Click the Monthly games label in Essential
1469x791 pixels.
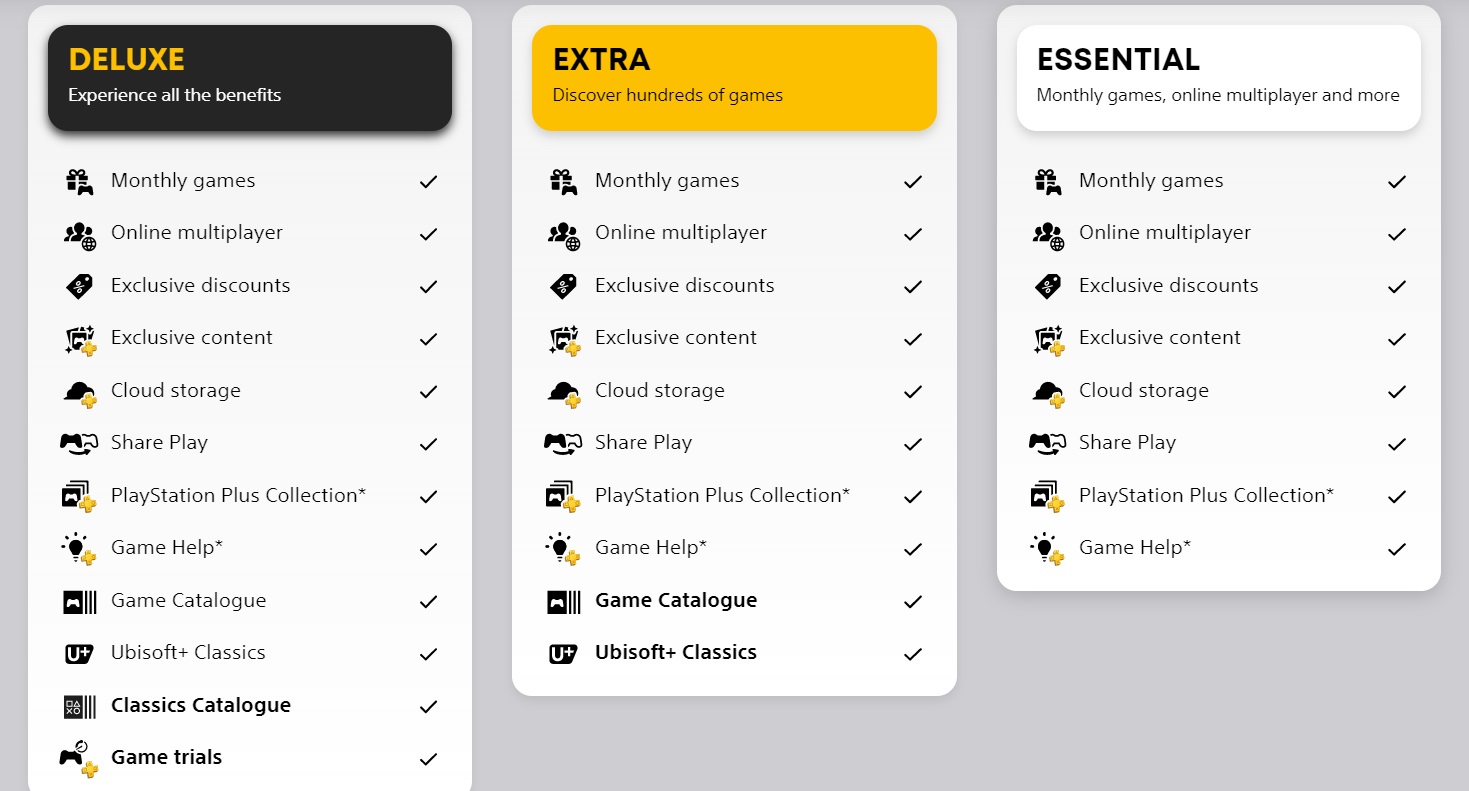coord(1151,180)
